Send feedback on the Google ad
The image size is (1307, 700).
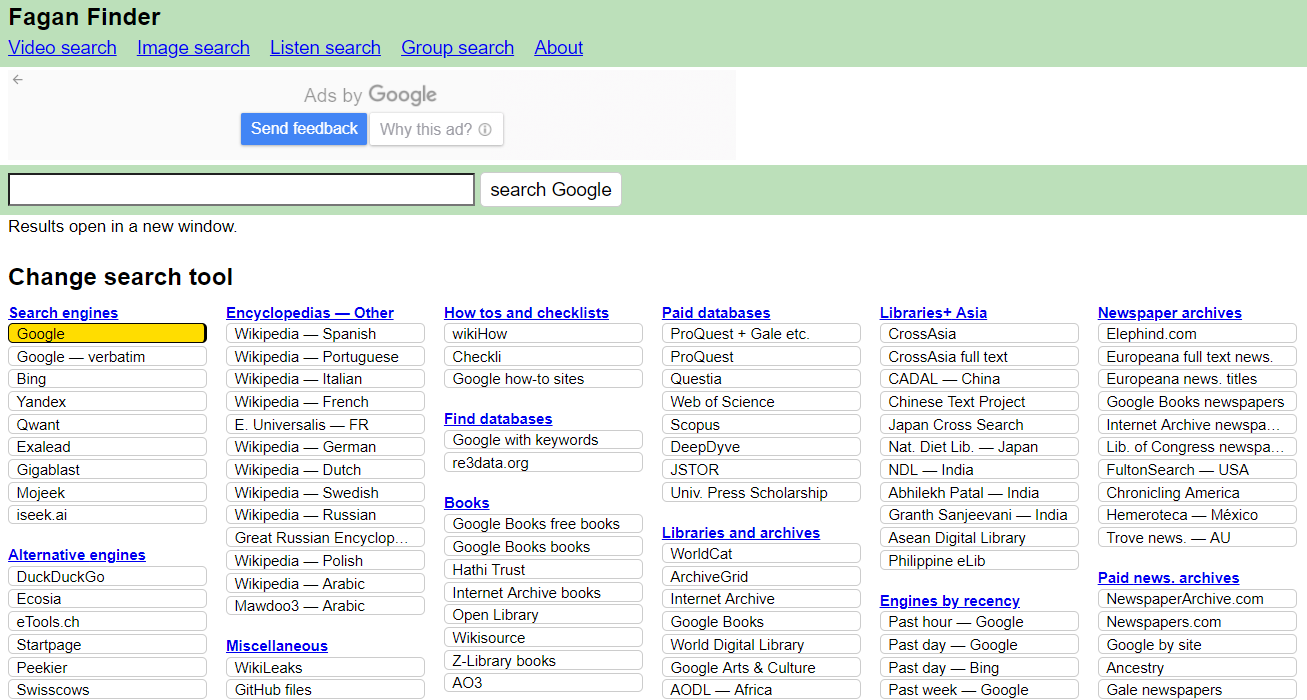[x=304, y=129]
